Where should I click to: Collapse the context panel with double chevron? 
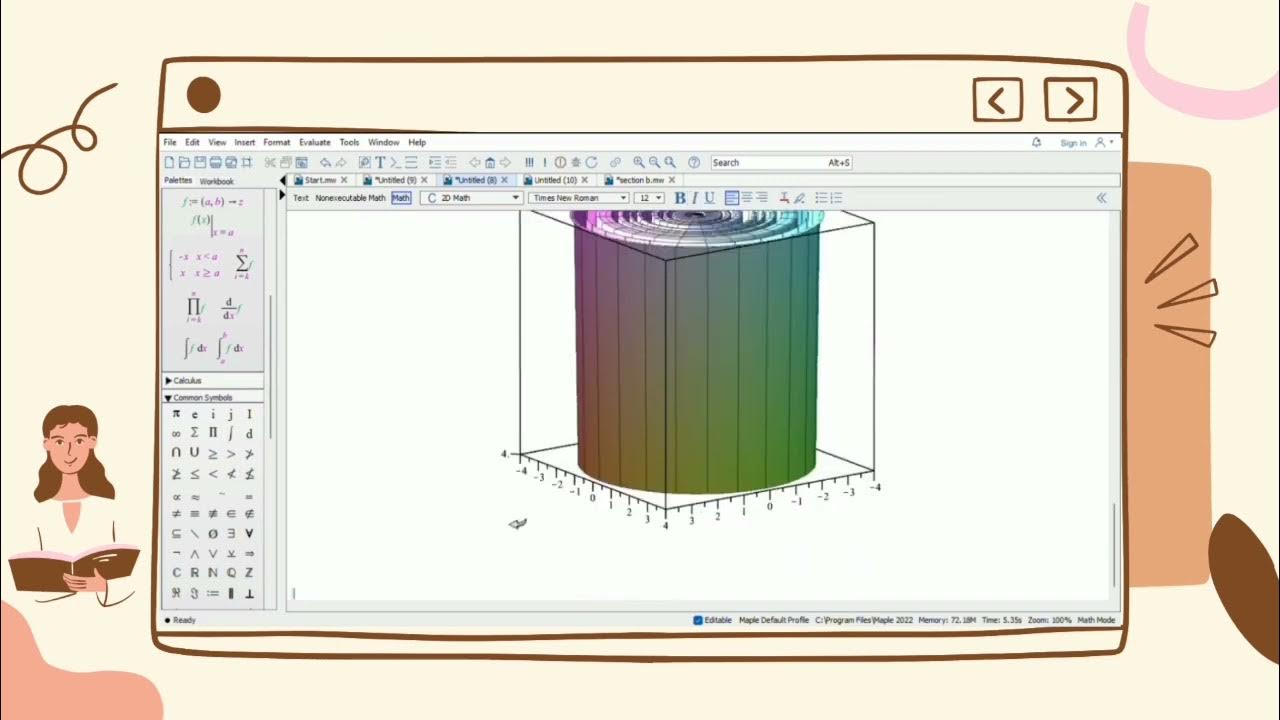click(1102, 198)
